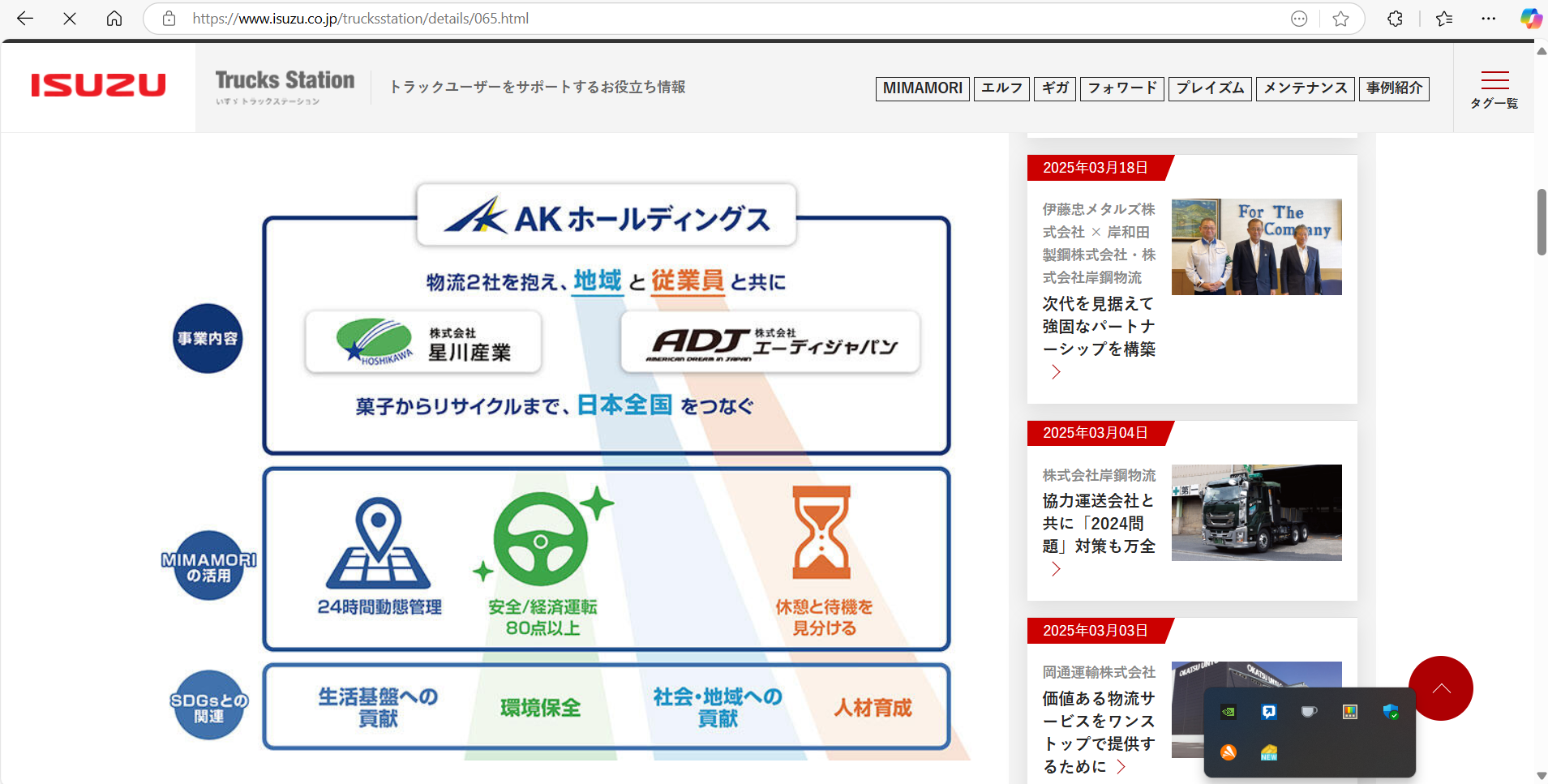Screen dimensions: 1548x784
Task: Click the 社会・地域への貢献 text
Action: [718, 708]
